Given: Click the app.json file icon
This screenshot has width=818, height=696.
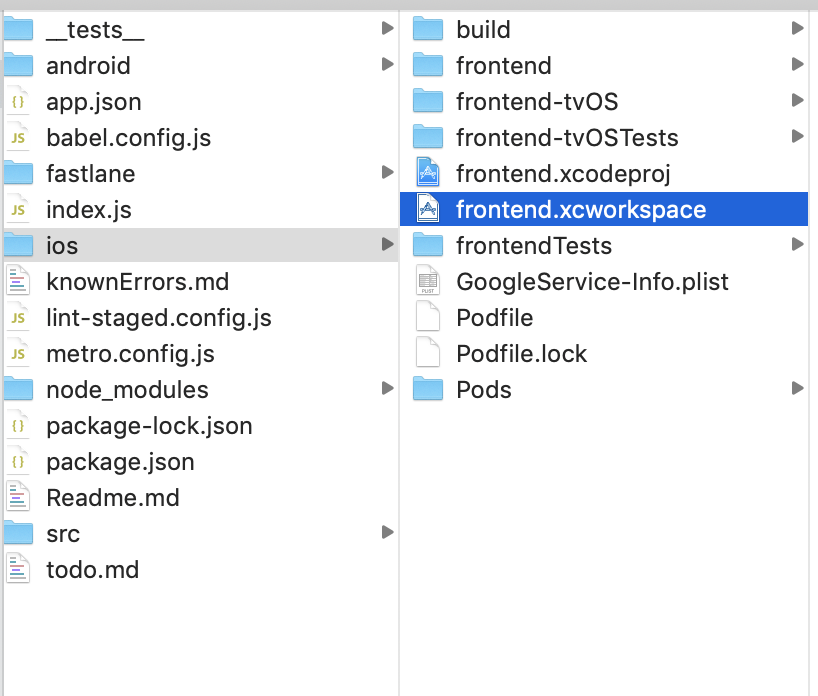Looking at the screenshot, I should point(18,101).
